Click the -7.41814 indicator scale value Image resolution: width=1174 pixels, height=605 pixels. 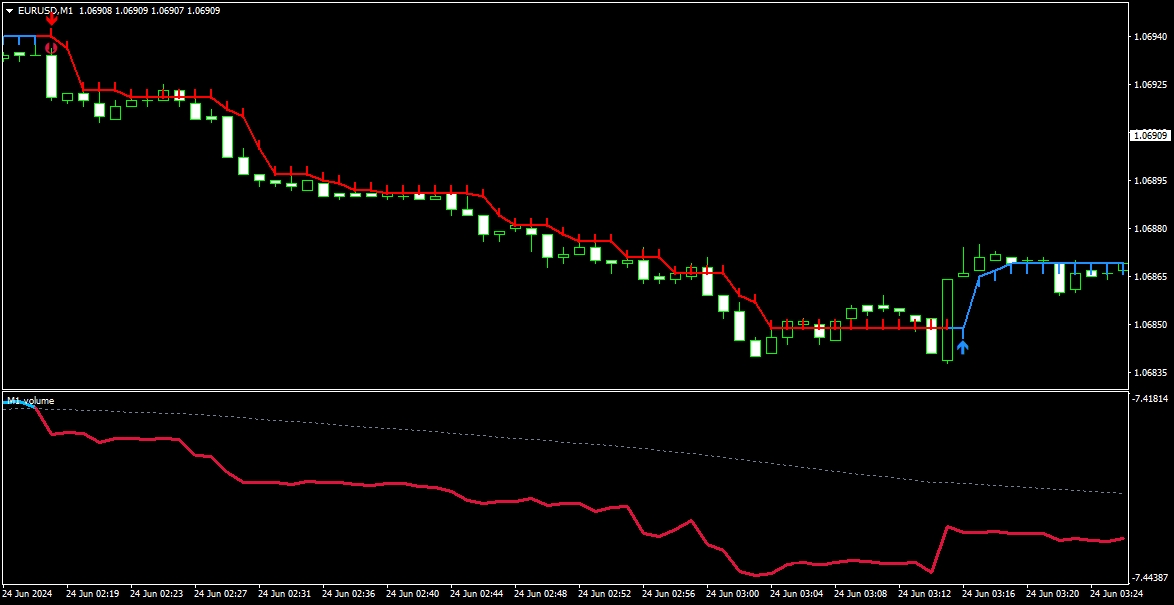[1149, 398]
